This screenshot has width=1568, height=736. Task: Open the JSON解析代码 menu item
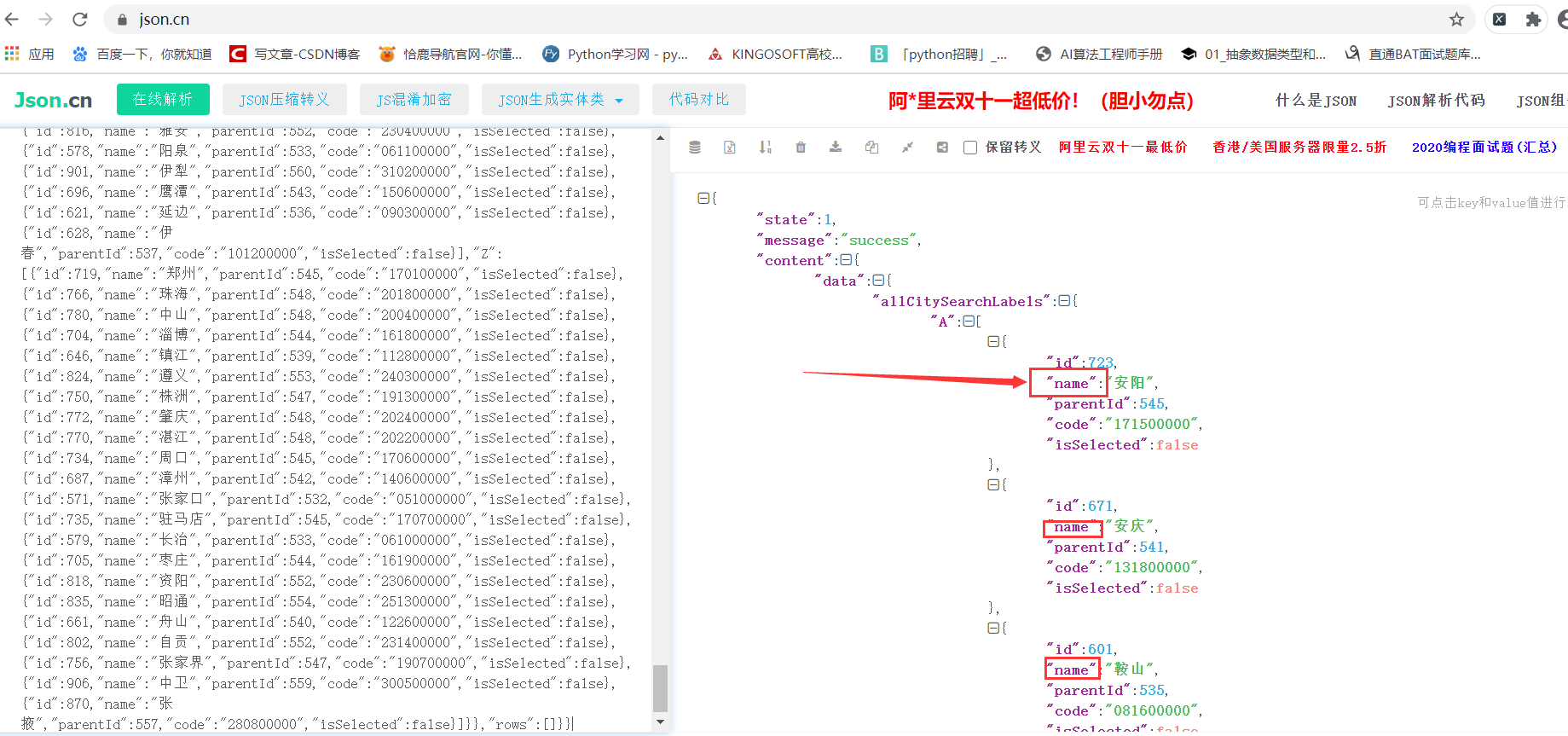[1436, 101]
